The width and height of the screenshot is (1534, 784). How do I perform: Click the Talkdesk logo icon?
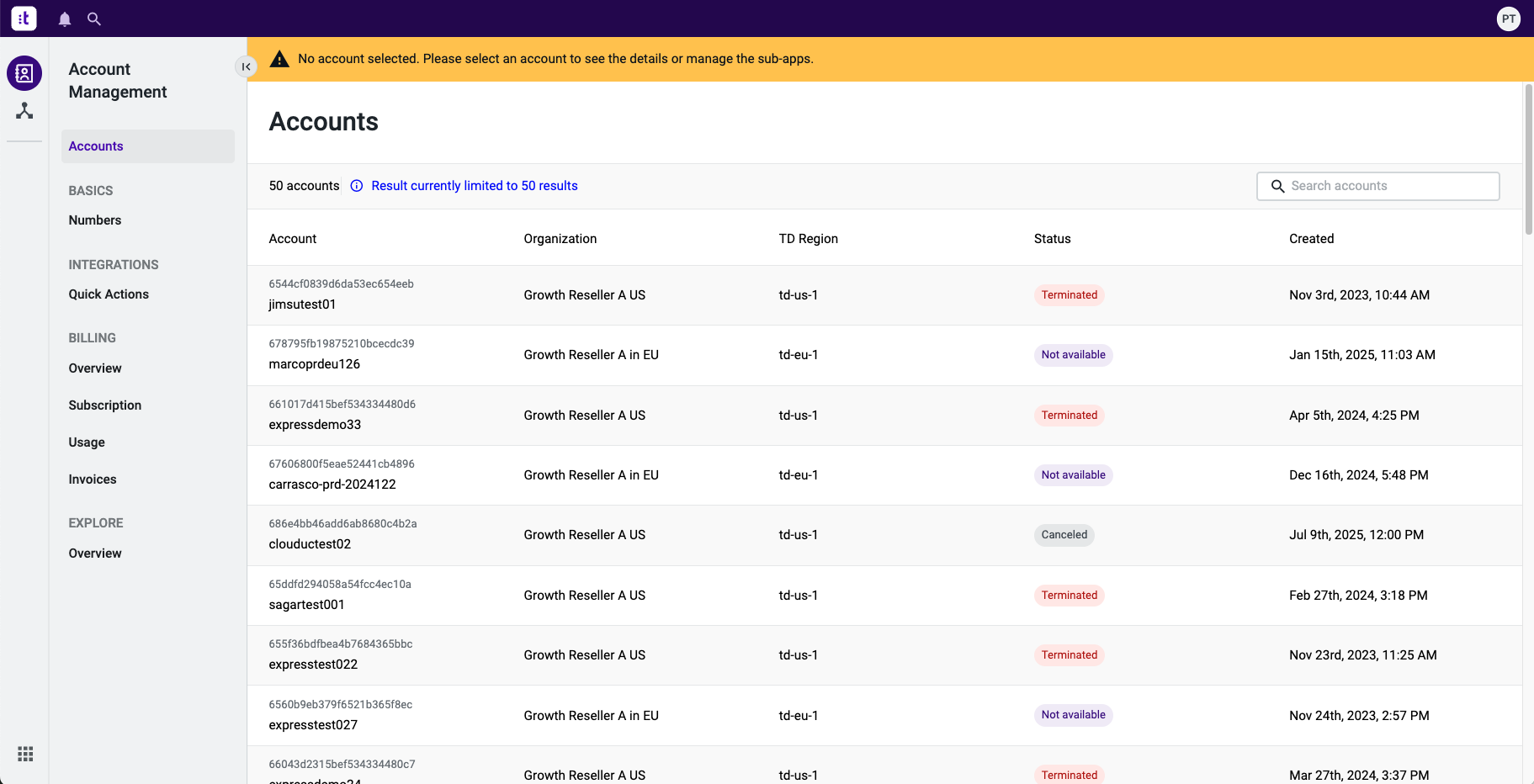tap(24, 18)
